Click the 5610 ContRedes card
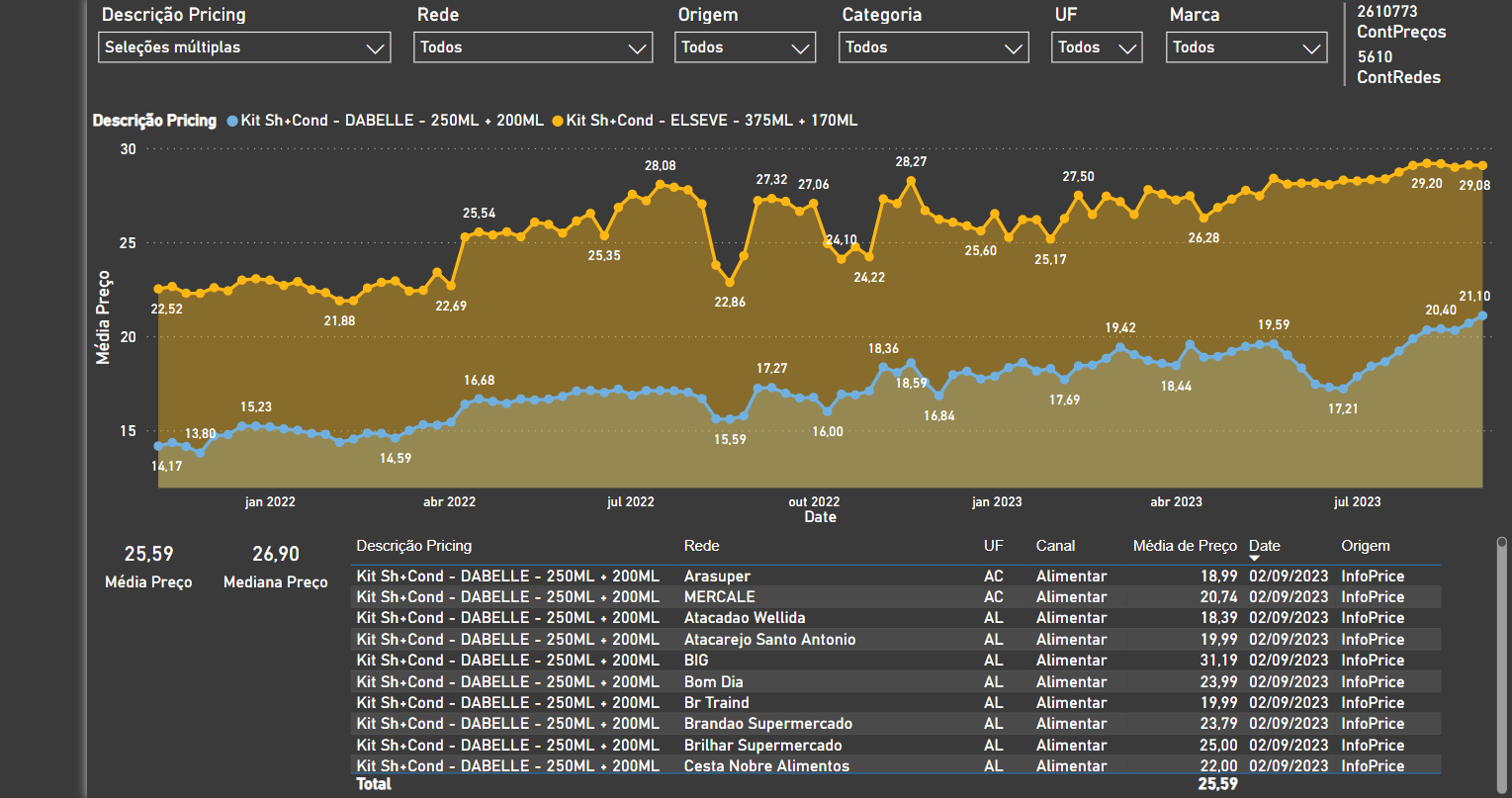This screenshot has height=798, width=1512. point(1398,67)
